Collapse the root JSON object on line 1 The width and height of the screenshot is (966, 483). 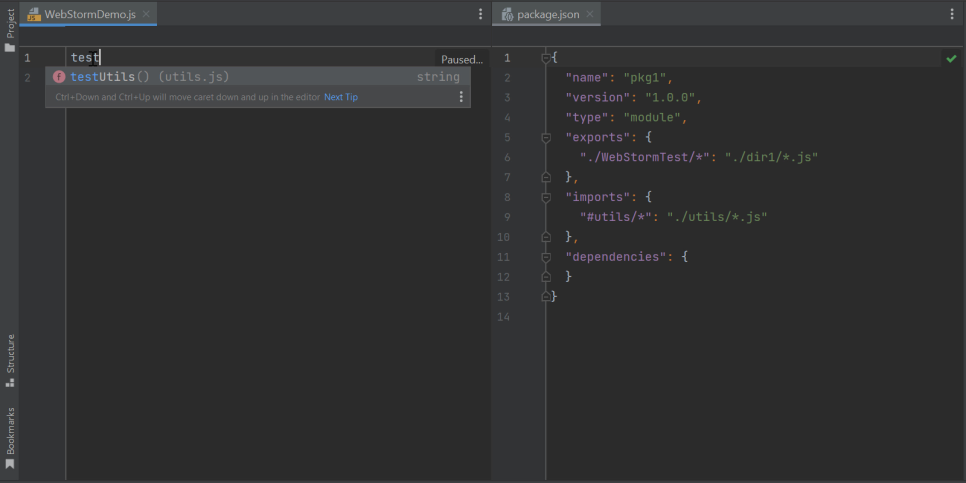(x=546, y=59)
